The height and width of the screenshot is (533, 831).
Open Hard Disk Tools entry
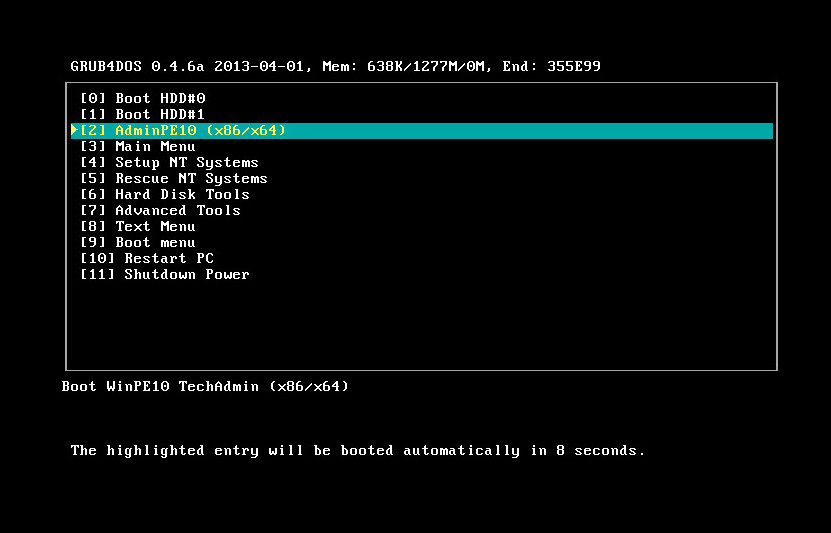(165, 195)
